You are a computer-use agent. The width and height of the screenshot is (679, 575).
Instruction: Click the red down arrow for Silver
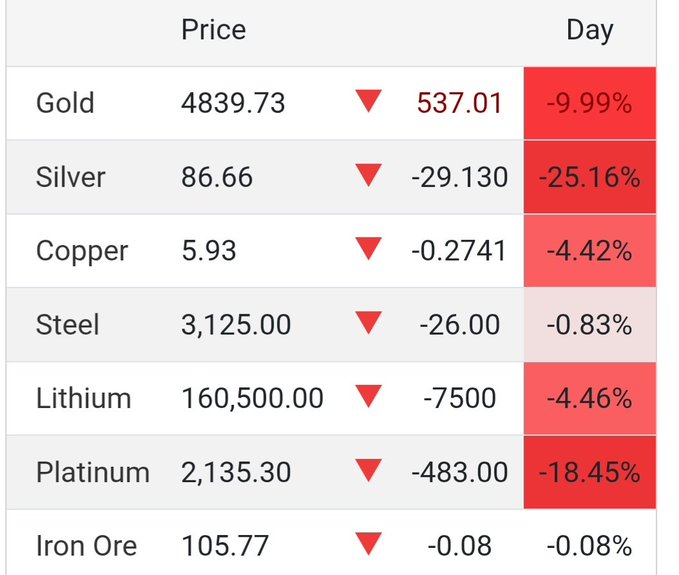(x=368, y=176)
